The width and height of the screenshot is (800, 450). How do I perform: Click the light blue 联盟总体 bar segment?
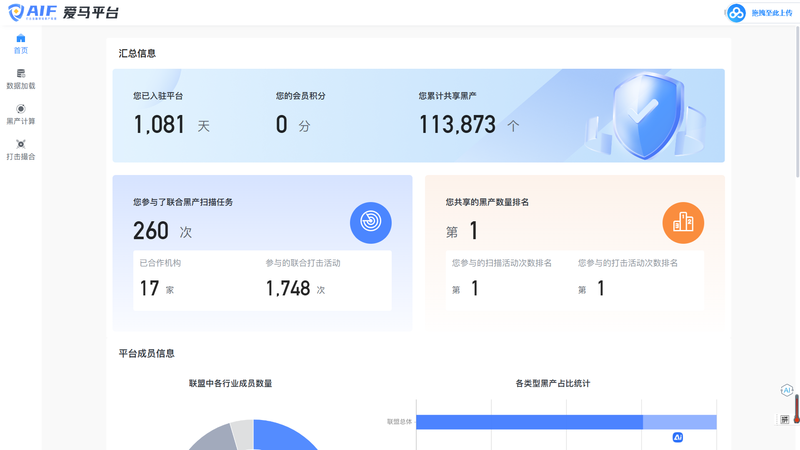[680, 422]
